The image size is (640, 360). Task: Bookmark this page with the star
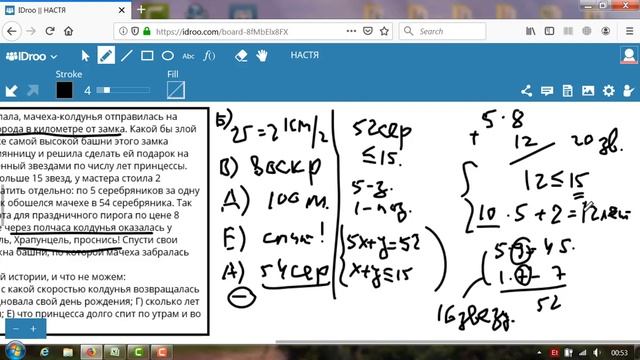tap(384, 31)
